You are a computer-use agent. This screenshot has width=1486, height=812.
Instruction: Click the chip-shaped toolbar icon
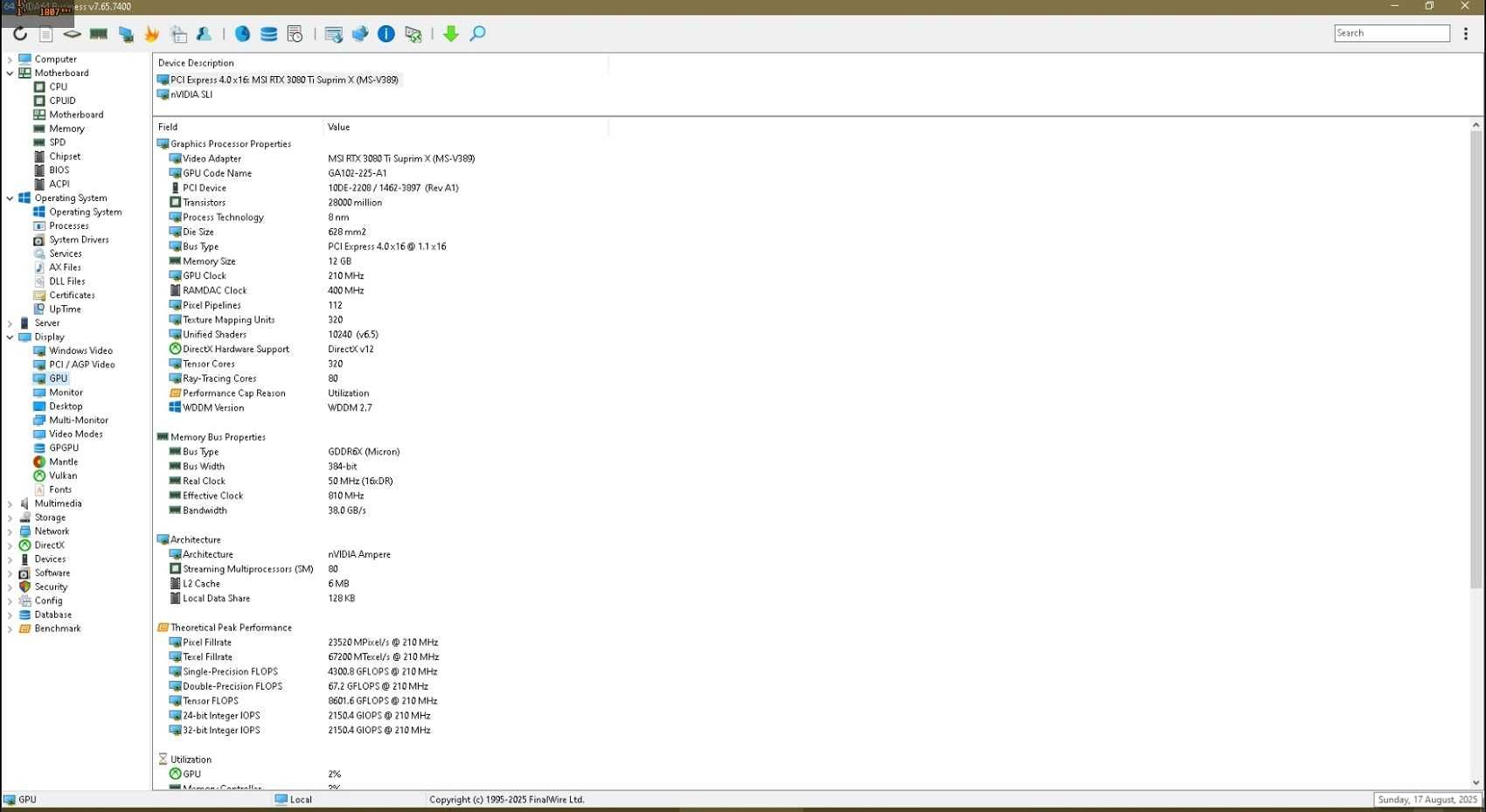click(73, 34)
